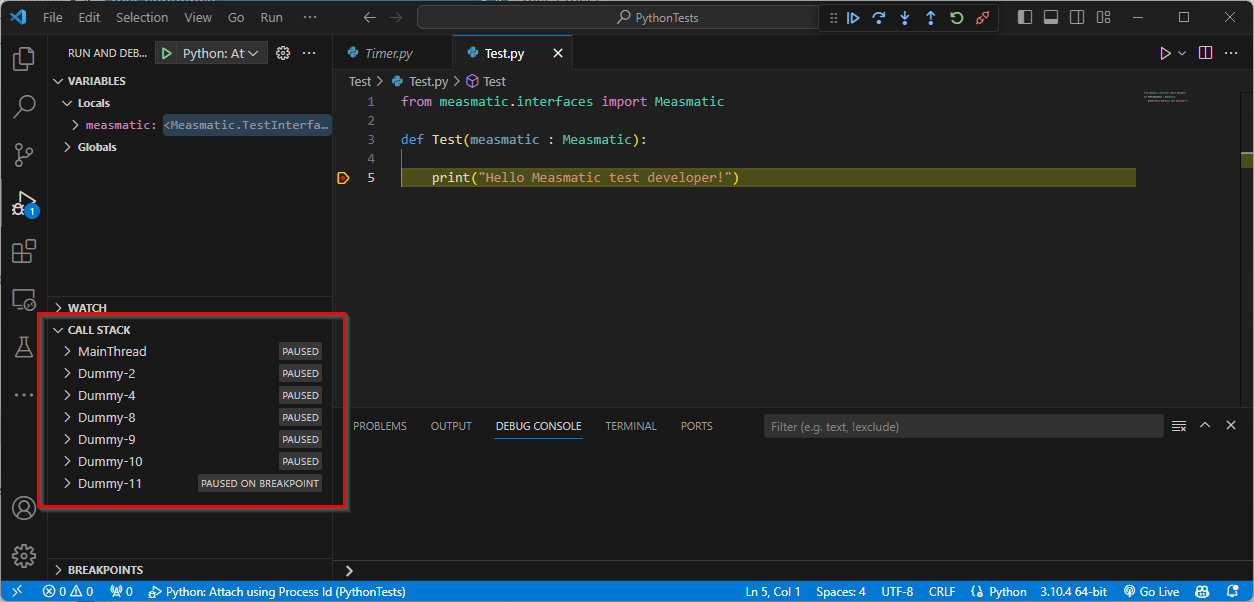Open the Search view in activity bar

[24, 106]
